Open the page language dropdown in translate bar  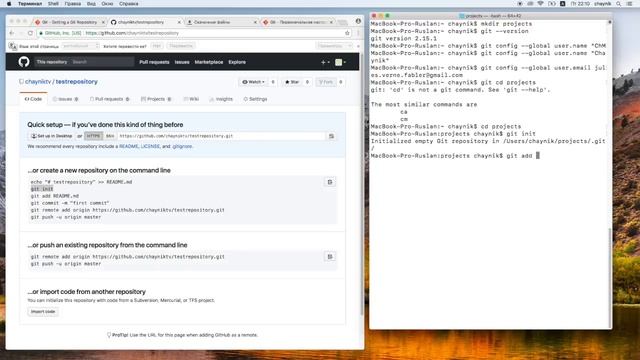80,46
